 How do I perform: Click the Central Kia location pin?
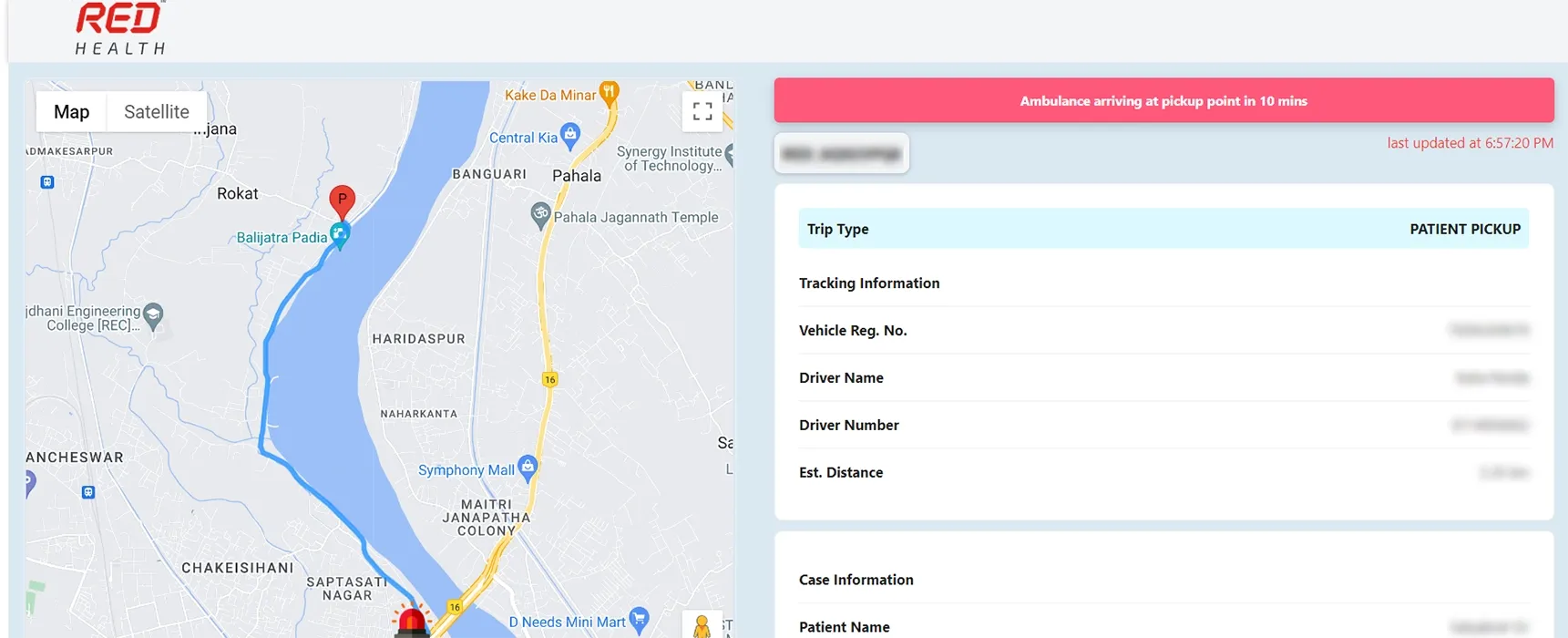tap(570, 135)
